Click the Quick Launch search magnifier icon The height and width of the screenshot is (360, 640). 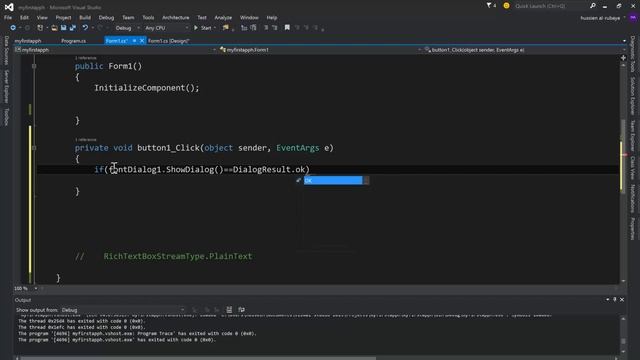click(x=593, y=6)
